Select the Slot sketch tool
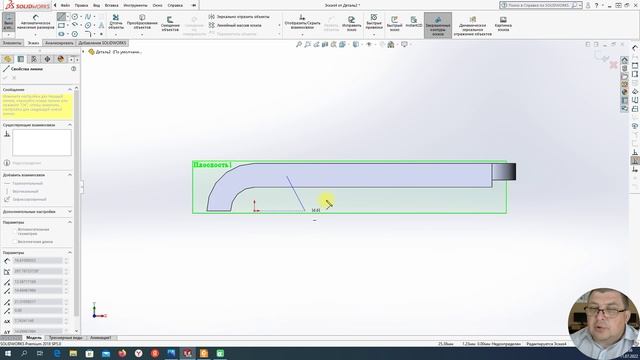 pyautogui.click(x=61, y=34)
